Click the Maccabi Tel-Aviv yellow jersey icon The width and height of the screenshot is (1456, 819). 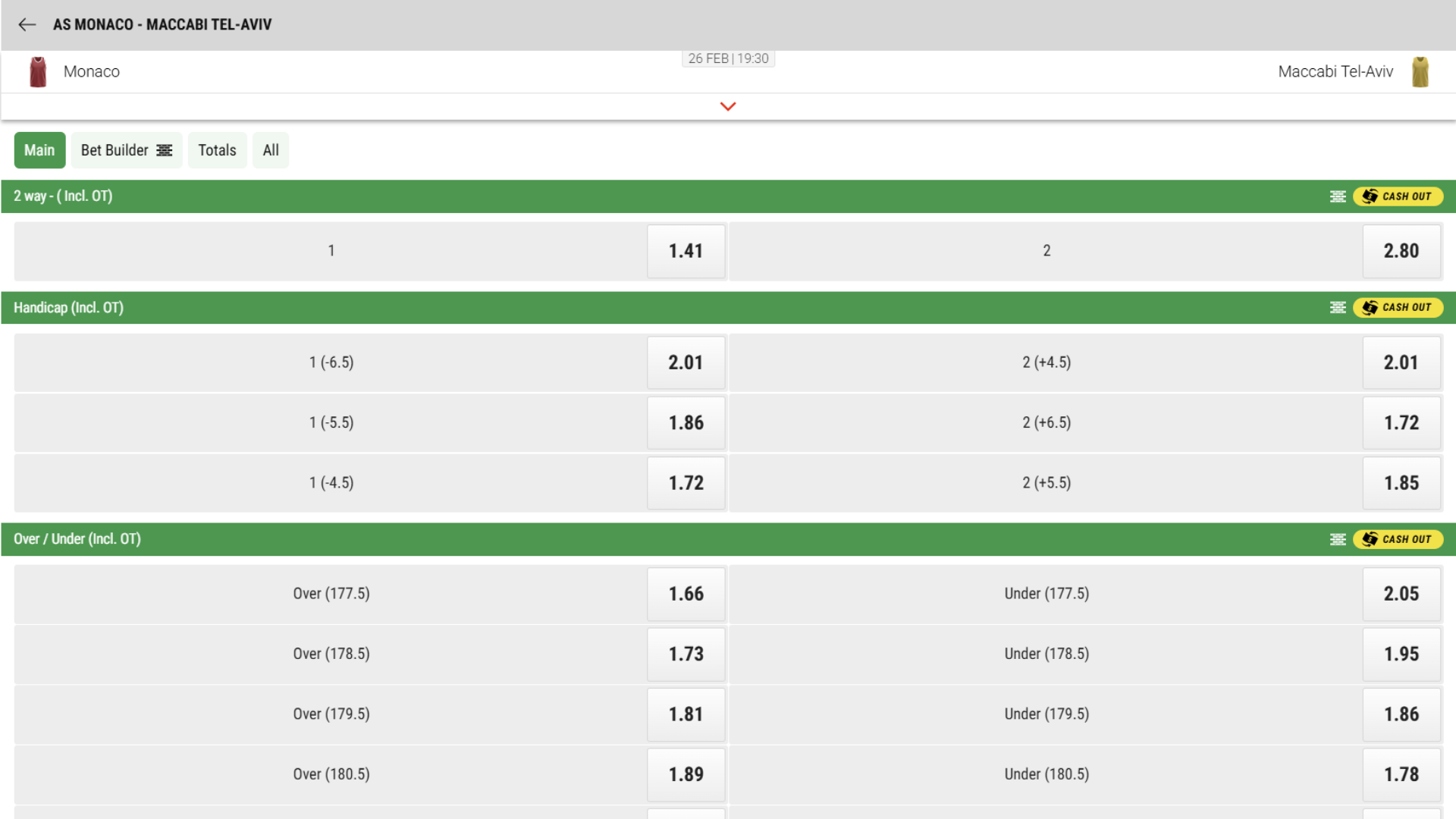coord(1421,71)
